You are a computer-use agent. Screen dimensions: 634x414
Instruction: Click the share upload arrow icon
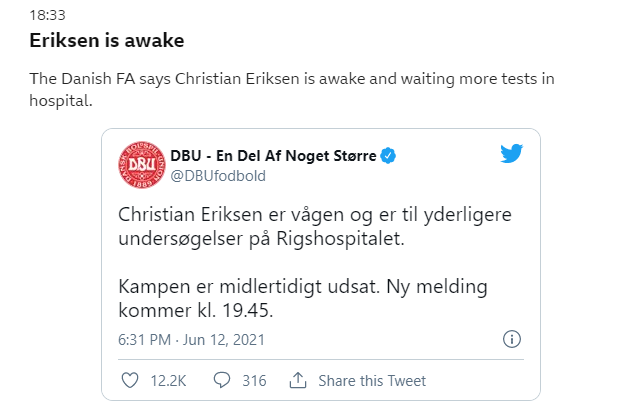298,380
